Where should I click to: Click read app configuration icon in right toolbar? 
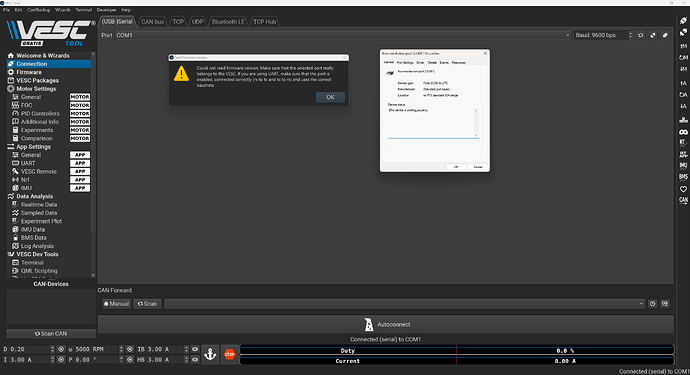point(683,83)
